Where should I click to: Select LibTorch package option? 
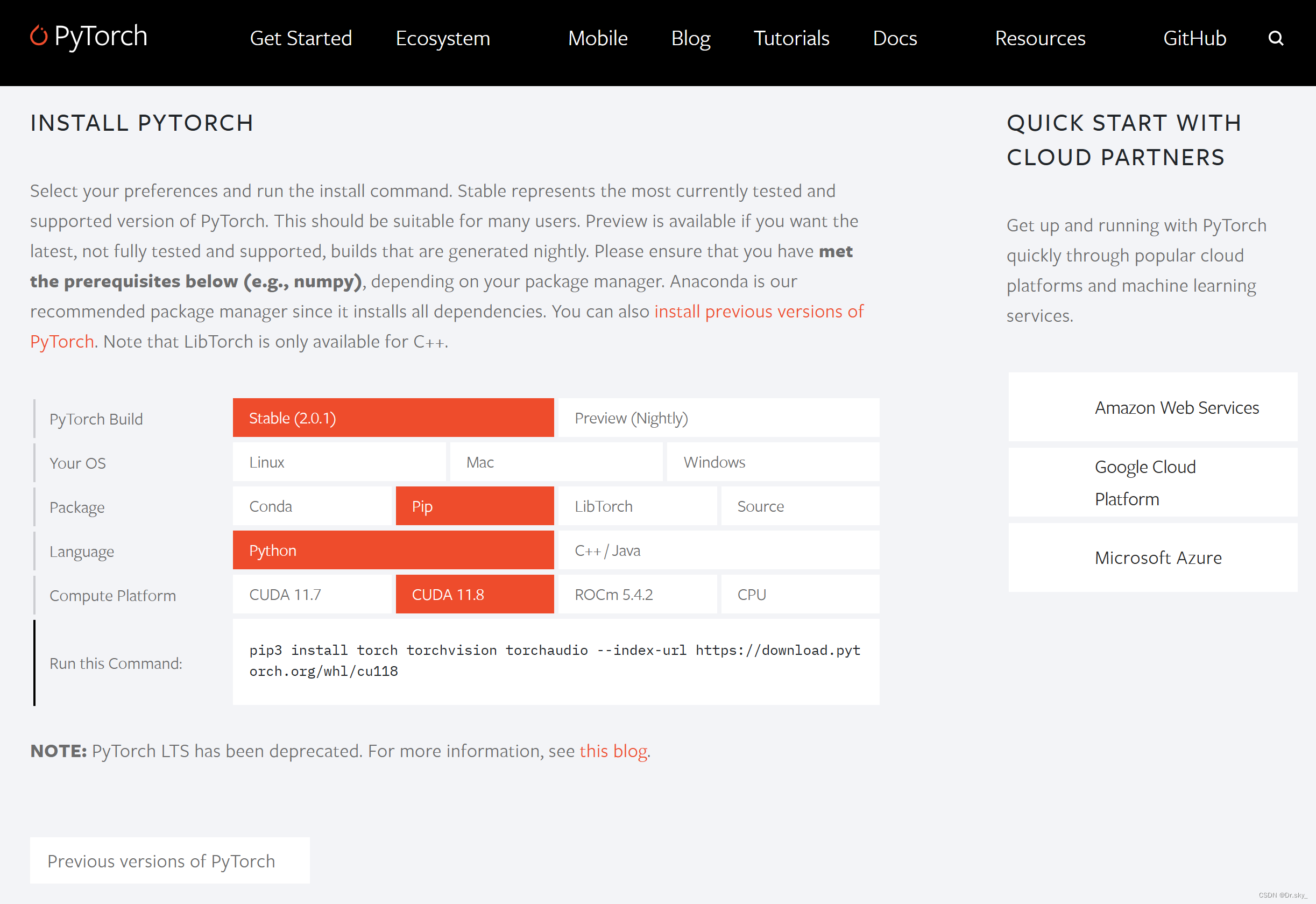pos(637,506)
